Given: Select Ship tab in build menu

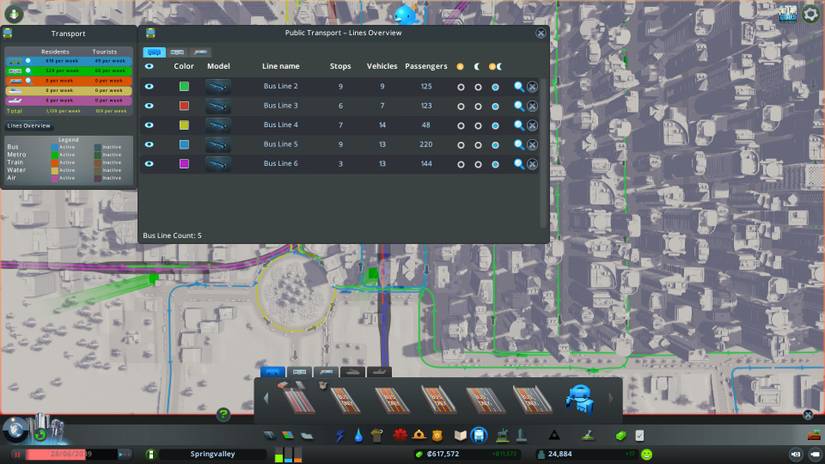Looking at the screenshot, I should tap(353, 372).
